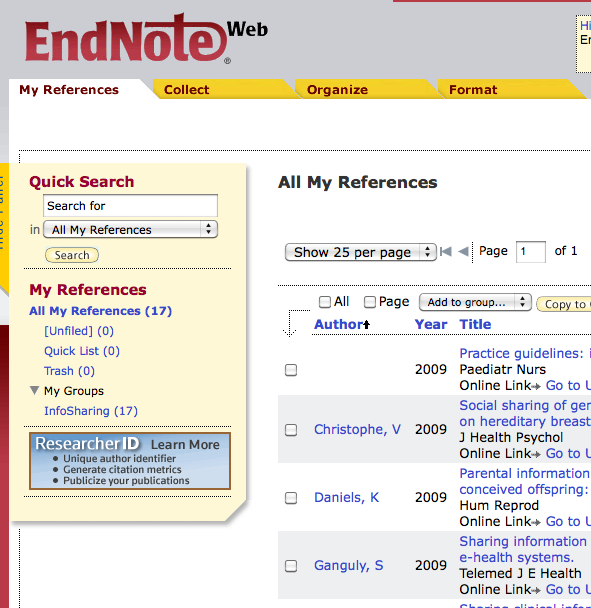Open the Quick List (0) link
Screen dimensions: 591x608
[x=82, y=351]
